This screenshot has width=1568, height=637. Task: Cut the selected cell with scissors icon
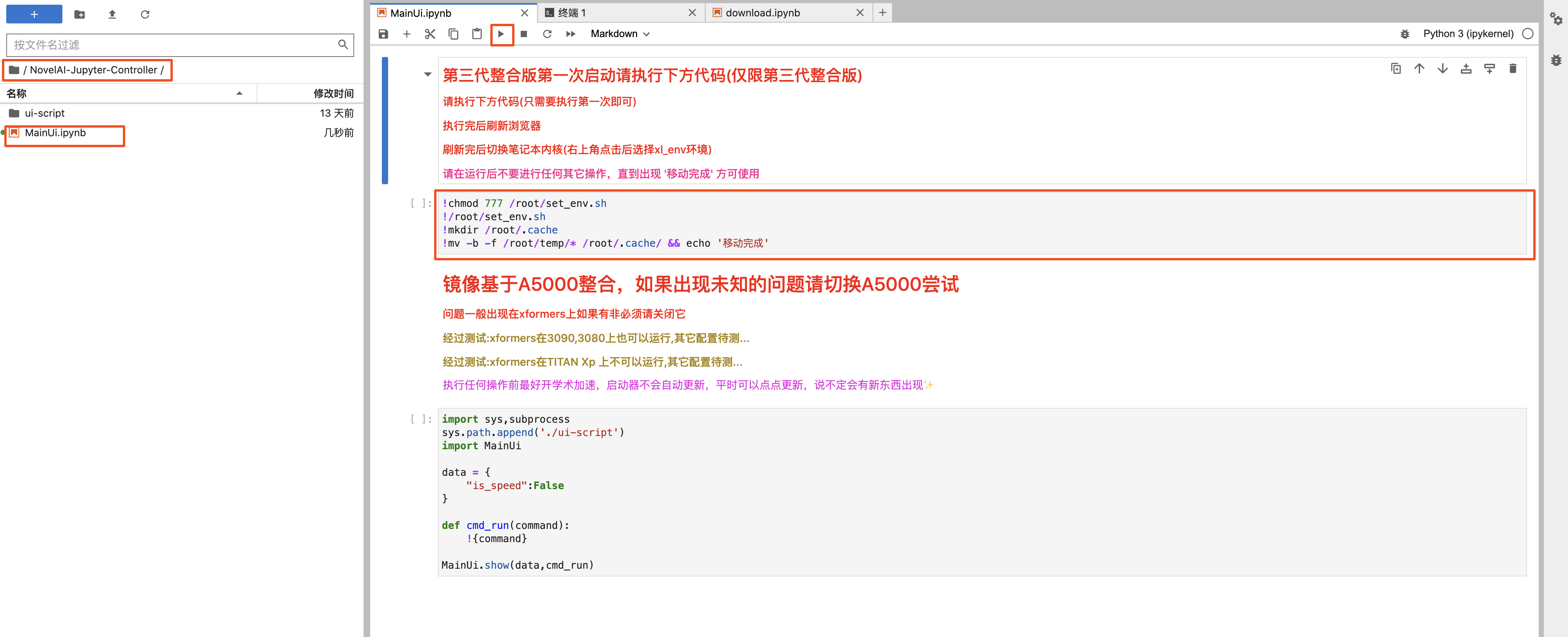point(430,34)
